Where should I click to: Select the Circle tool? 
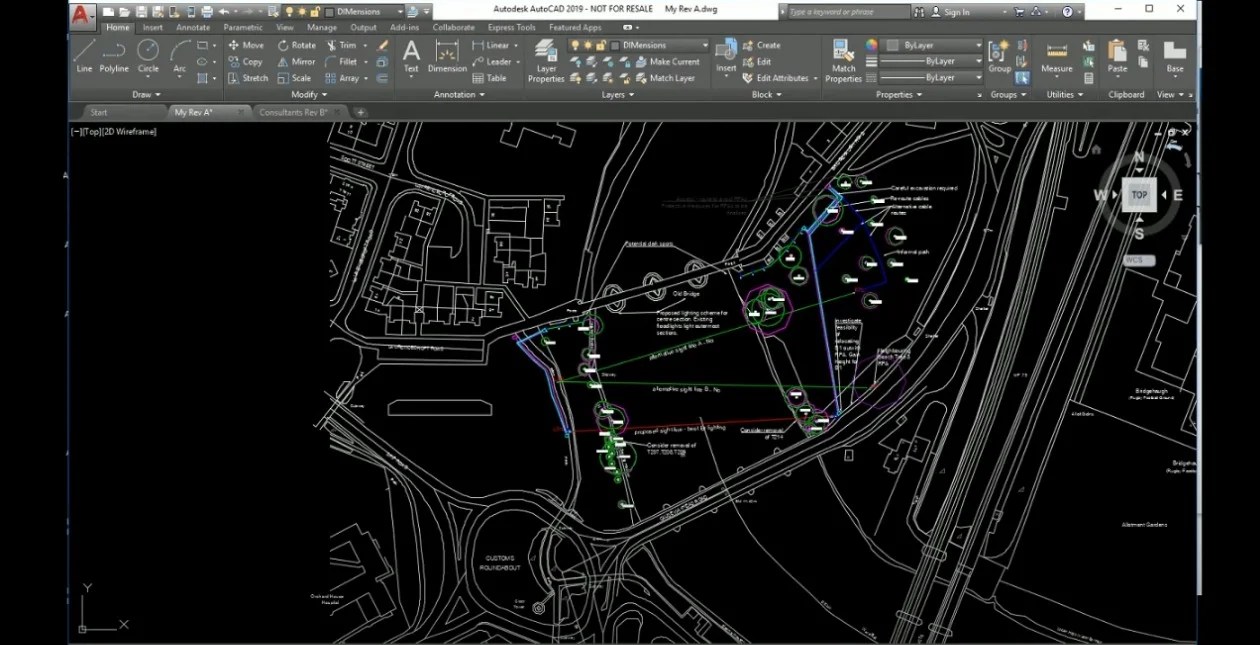(x=148, y=55)
